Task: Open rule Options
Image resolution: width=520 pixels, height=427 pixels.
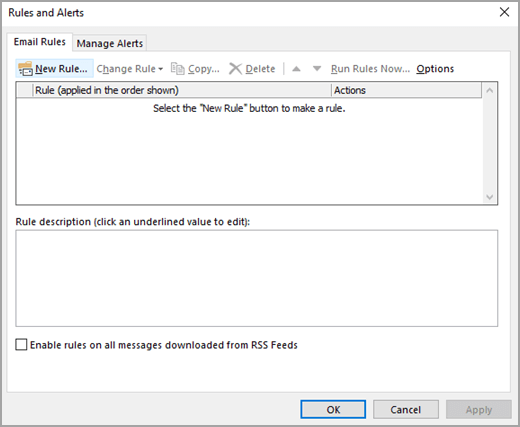Action: [x=435, y=69]
